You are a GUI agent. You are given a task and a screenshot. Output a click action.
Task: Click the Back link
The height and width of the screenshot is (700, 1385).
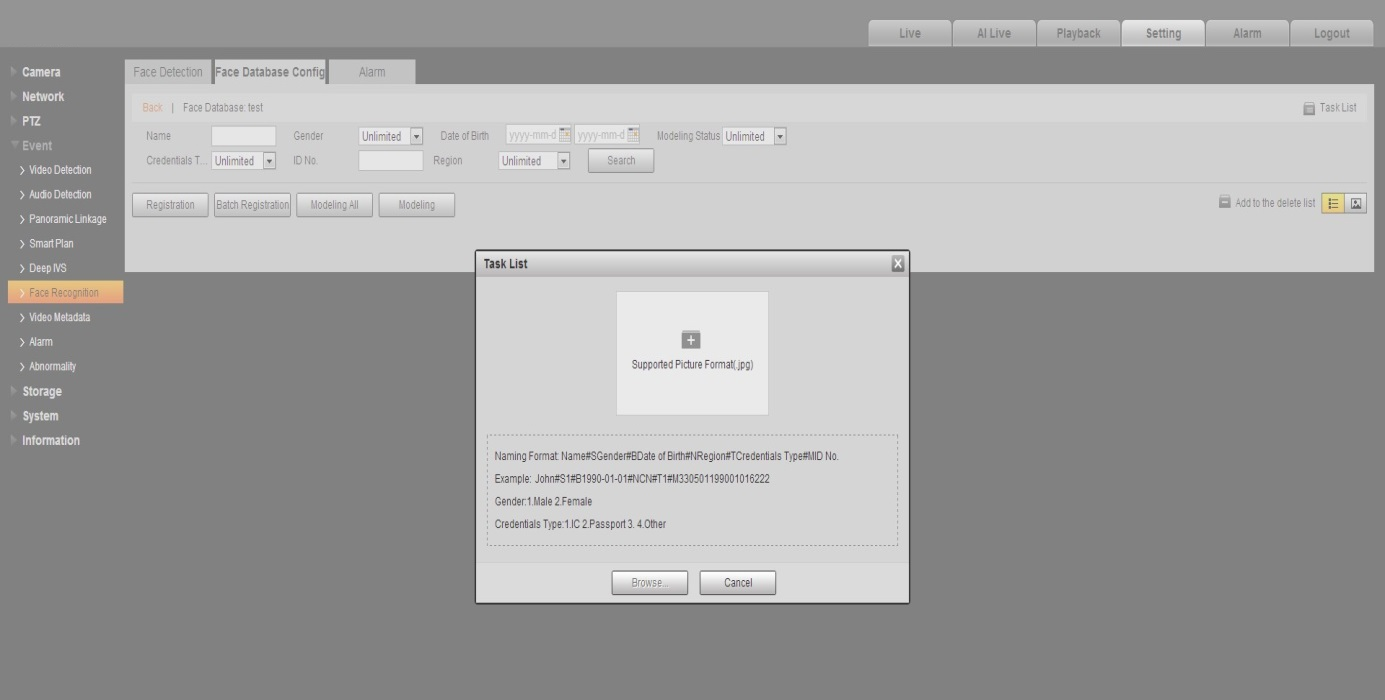click(152, 108)
